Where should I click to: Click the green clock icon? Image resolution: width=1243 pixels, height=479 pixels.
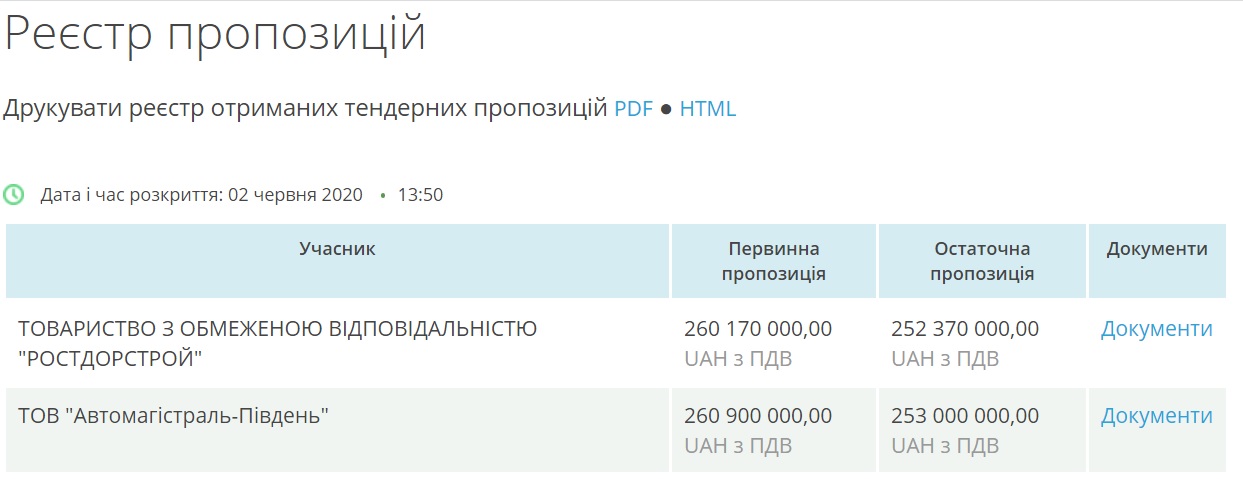tap(14, 194)
